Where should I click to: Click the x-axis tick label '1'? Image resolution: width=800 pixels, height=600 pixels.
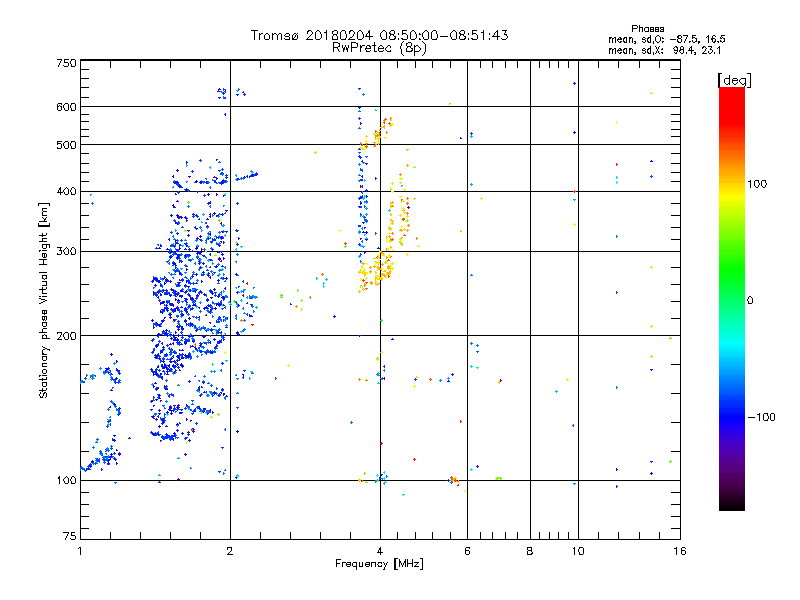[80, 551]
